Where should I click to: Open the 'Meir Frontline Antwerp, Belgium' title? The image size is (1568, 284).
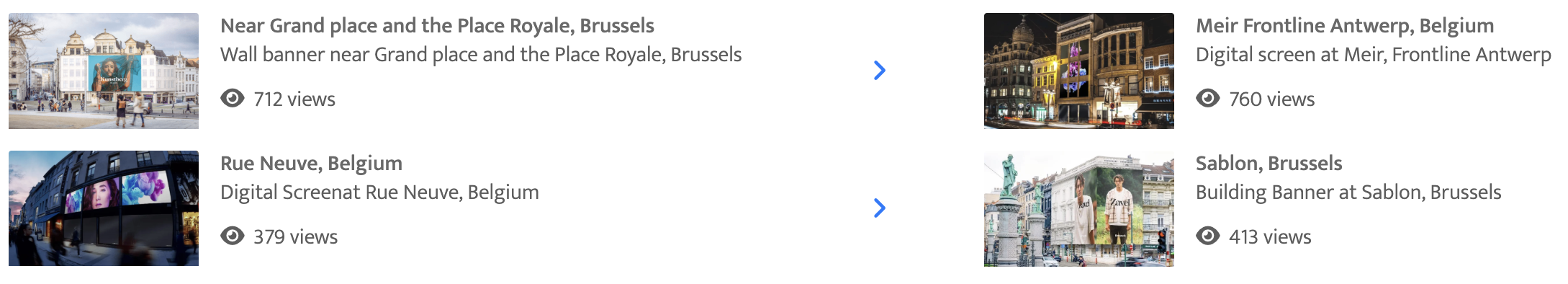[x=1345, y=26]
